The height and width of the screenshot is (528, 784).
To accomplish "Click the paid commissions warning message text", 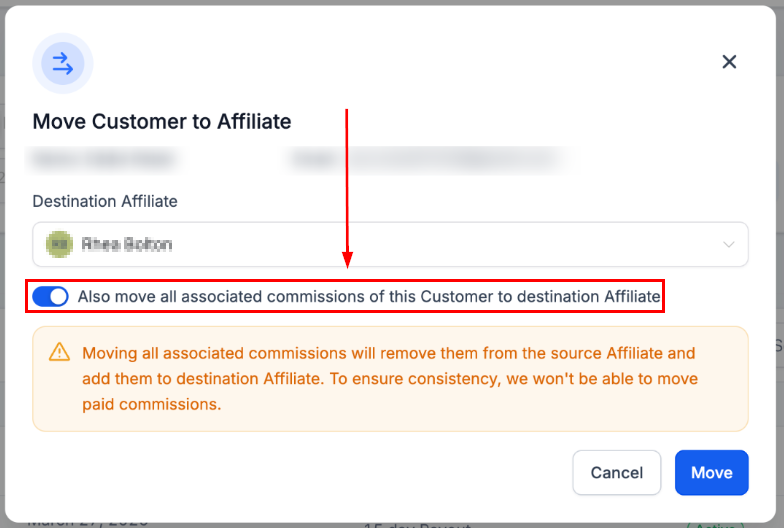I will point(390,379).
